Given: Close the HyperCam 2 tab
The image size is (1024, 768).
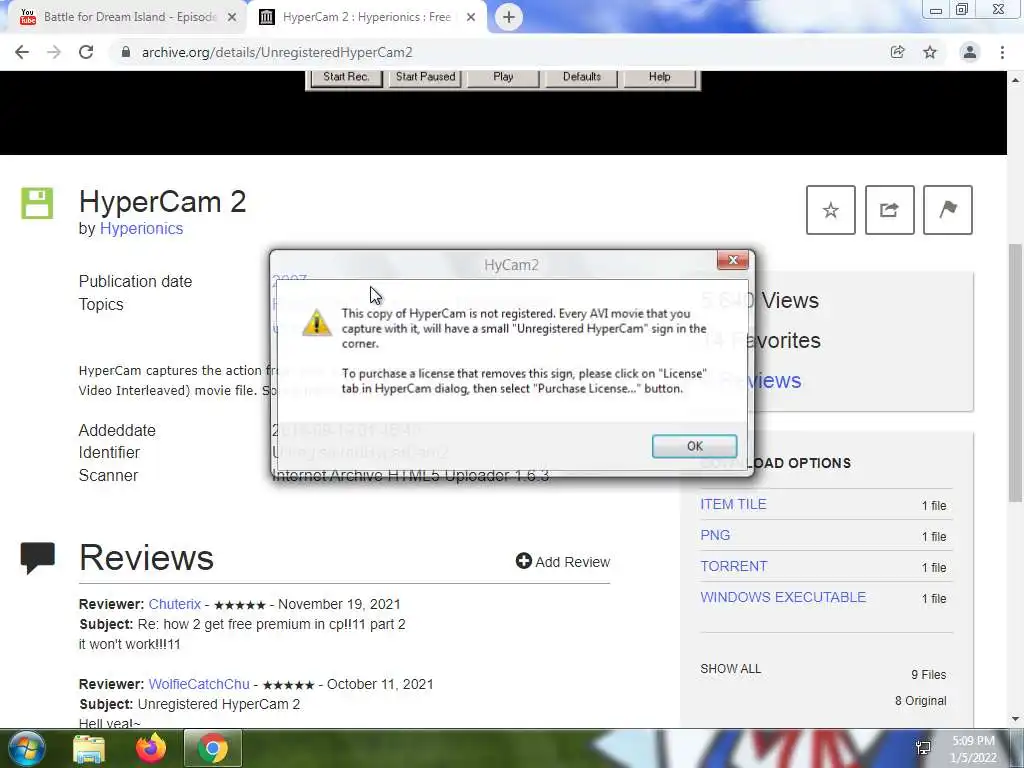Looking at the screenshot, I should tap(471, 18).
